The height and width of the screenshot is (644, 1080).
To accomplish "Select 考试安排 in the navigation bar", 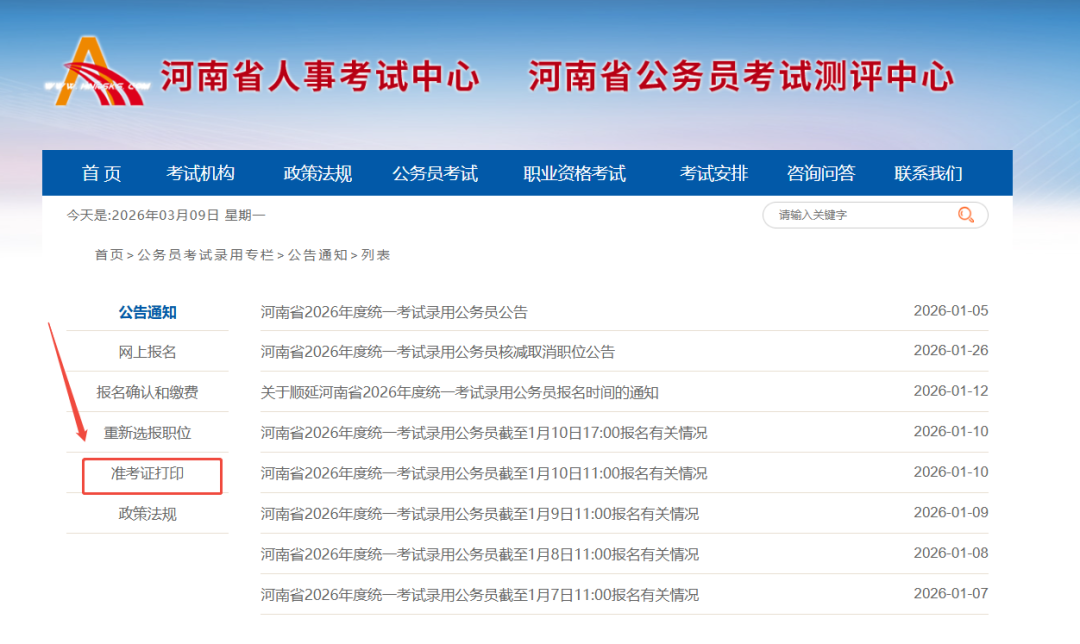I will click(713, 174).
